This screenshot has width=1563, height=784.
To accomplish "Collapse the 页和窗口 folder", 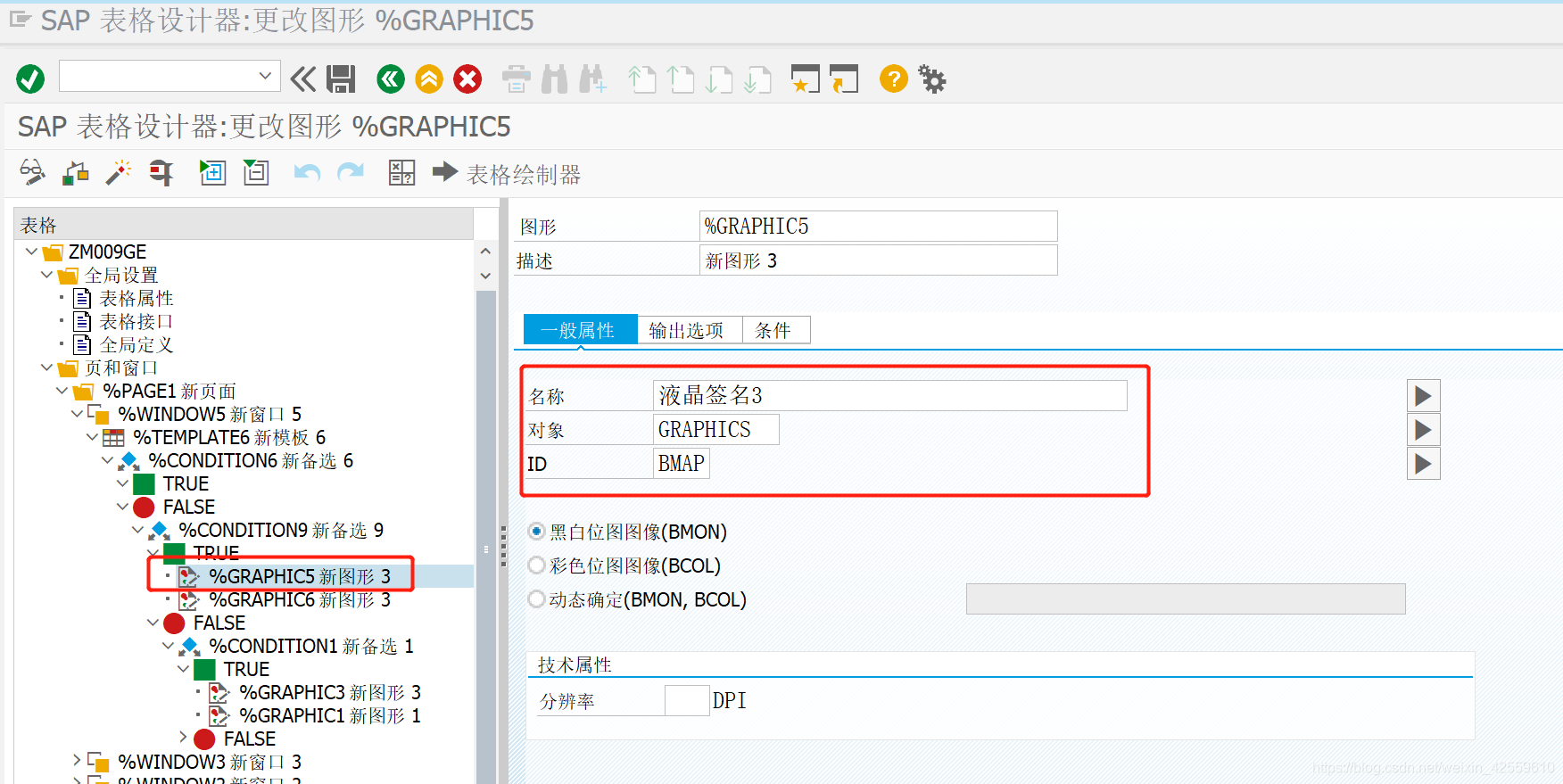I will pyautogui.click(x=47, y=367).
